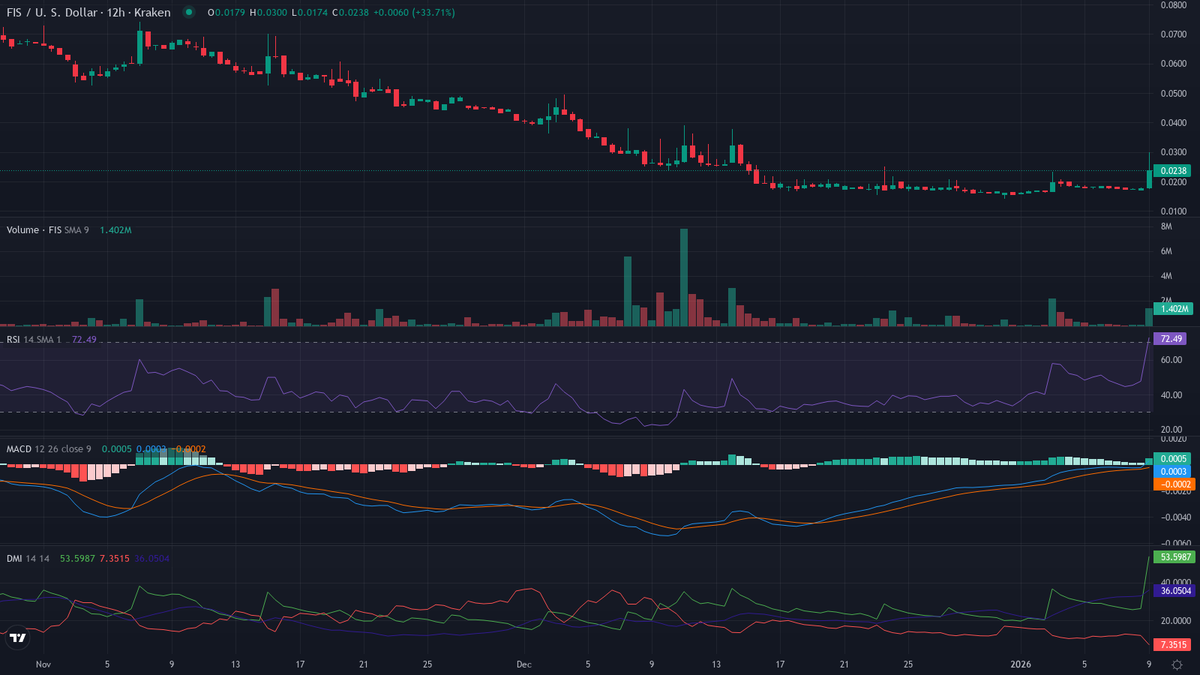Click the low value L0.0174
1200x675 pixels.
click(x=308, y=13)
